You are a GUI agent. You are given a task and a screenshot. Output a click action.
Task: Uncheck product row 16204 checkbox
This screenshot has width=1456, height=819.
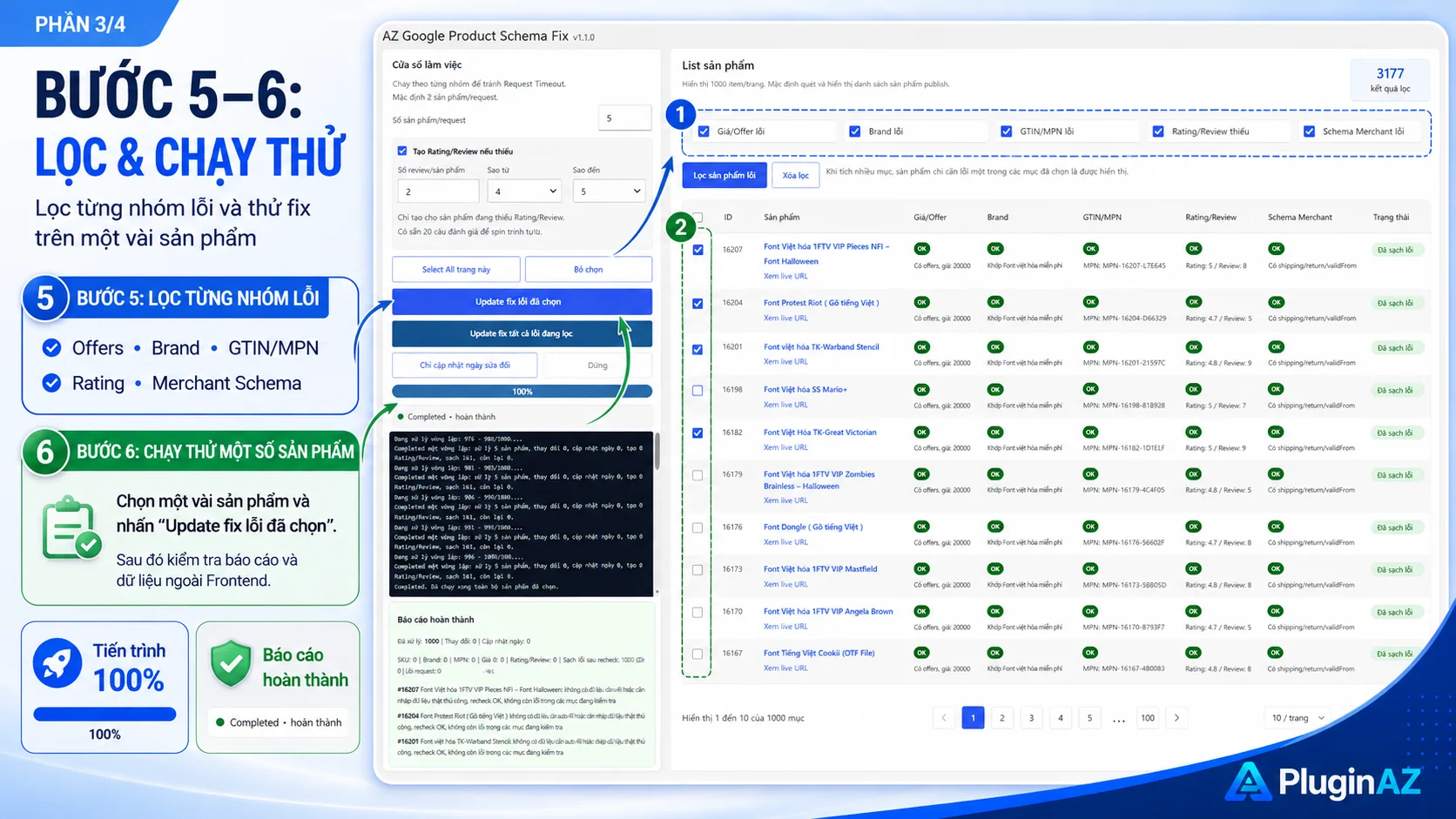coord(698,304)
